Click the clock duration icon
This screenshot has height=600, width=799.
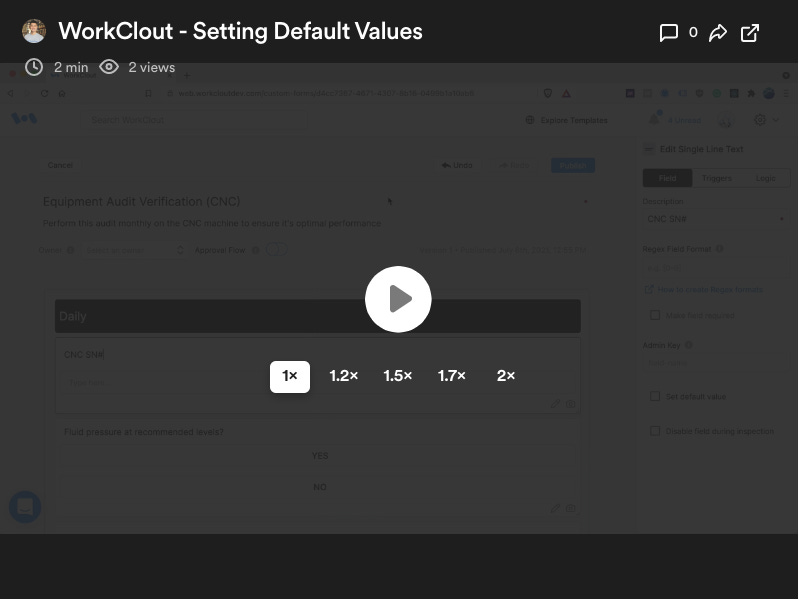(x=34, y=67)
